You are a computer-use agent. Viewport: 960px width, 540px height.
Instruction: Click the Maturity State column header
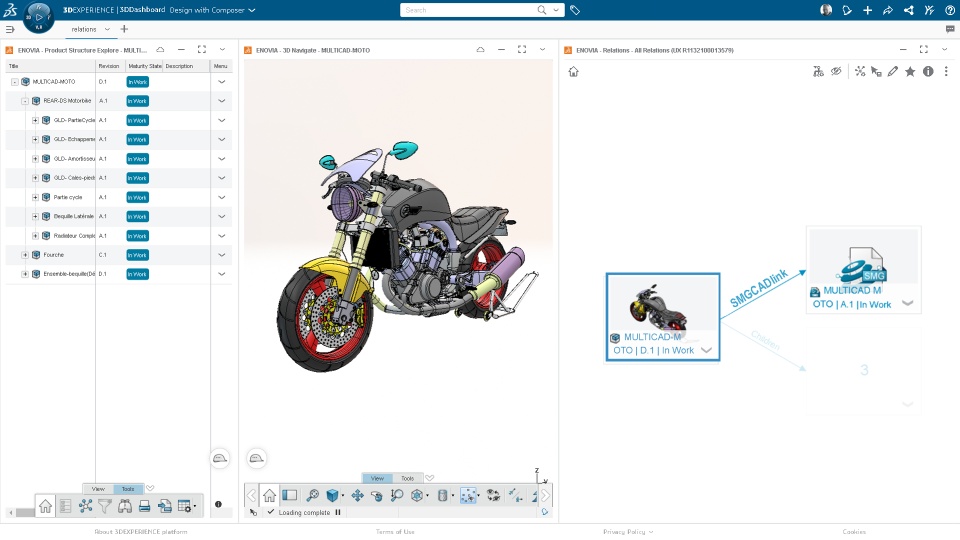tap(144, 66)
